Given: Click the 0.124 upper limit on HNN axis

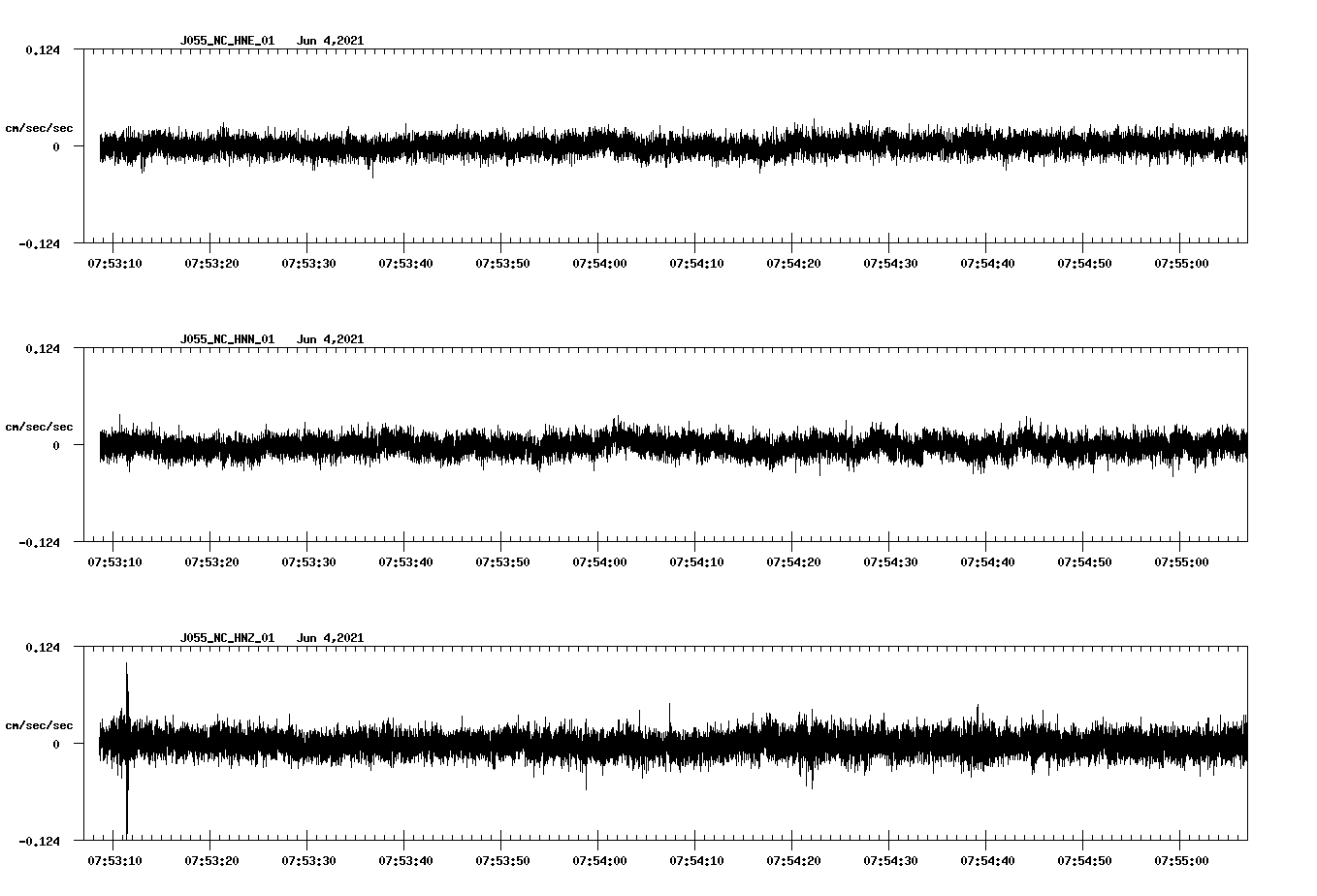Looking at the screenshot, I should tap(43, 349).
